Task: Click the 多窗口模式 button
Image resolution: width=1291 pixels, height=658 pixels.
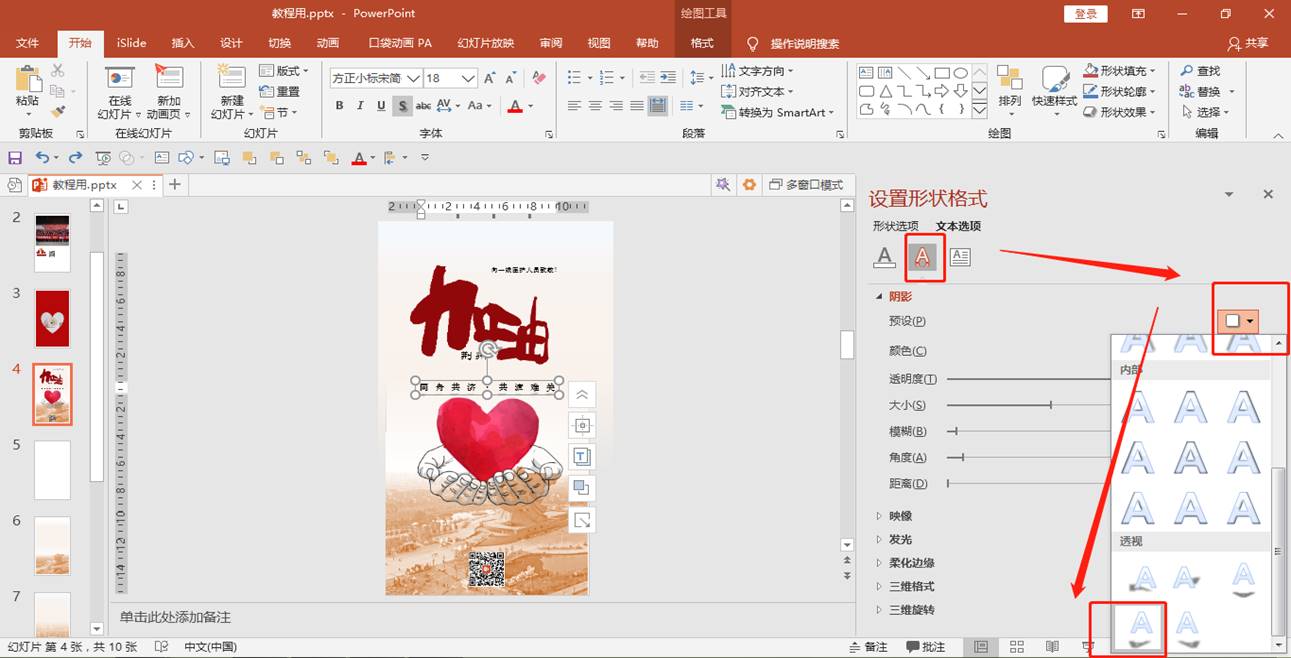Action: 806,185
